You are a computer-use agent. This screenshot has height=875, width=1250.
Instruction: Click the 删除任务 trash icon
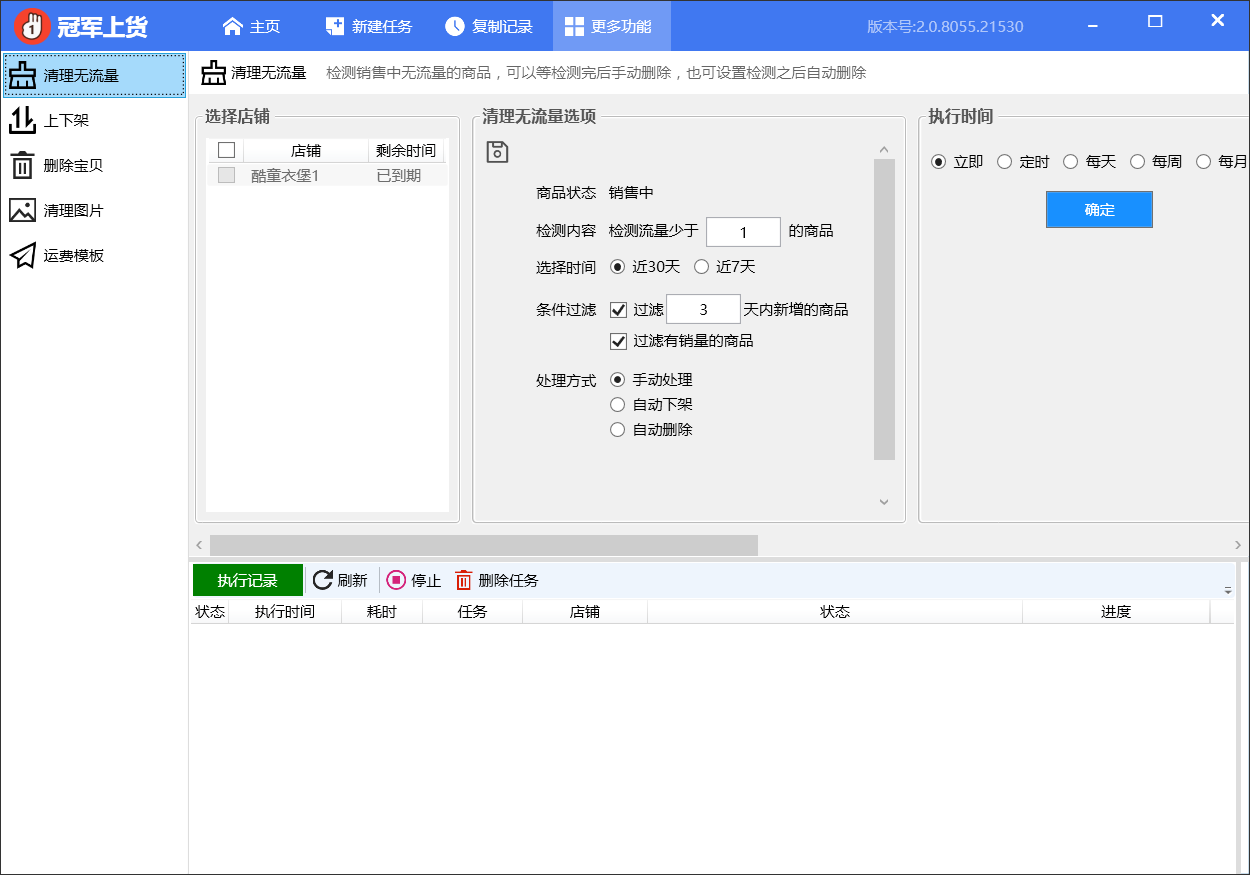click(x=464, y=580)
